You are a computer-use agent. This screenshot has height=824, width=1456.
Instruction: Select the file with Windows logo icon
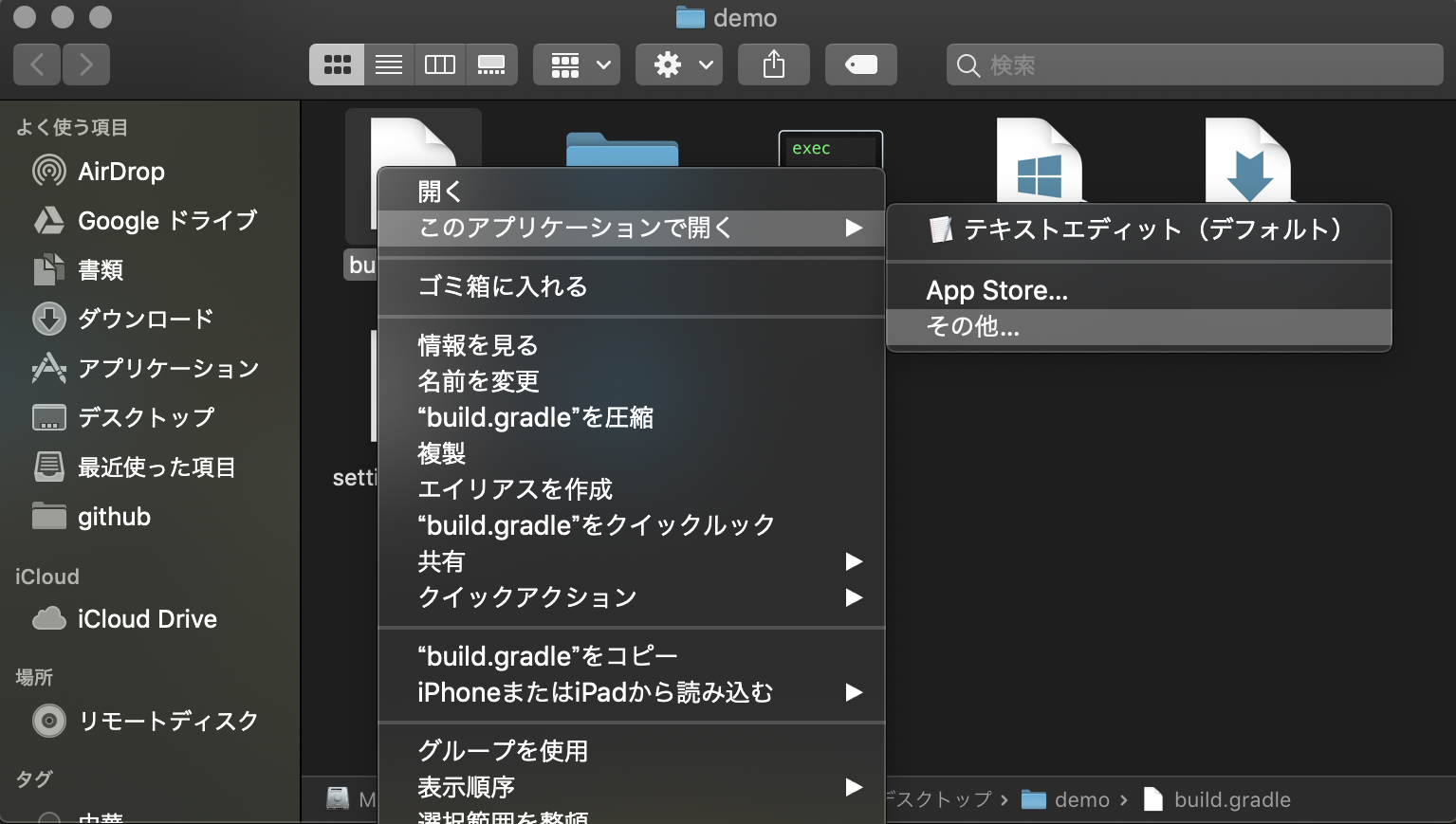(1040, 160)
